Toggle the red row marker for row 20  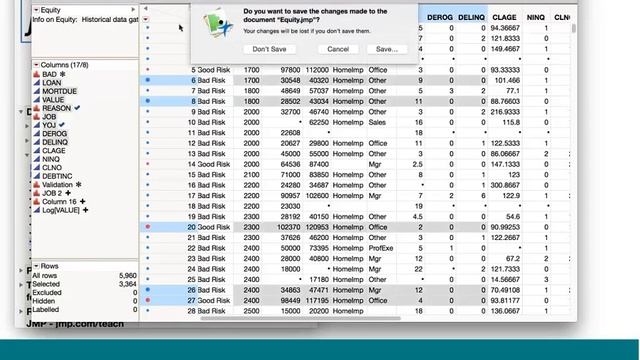pos(148,227)
